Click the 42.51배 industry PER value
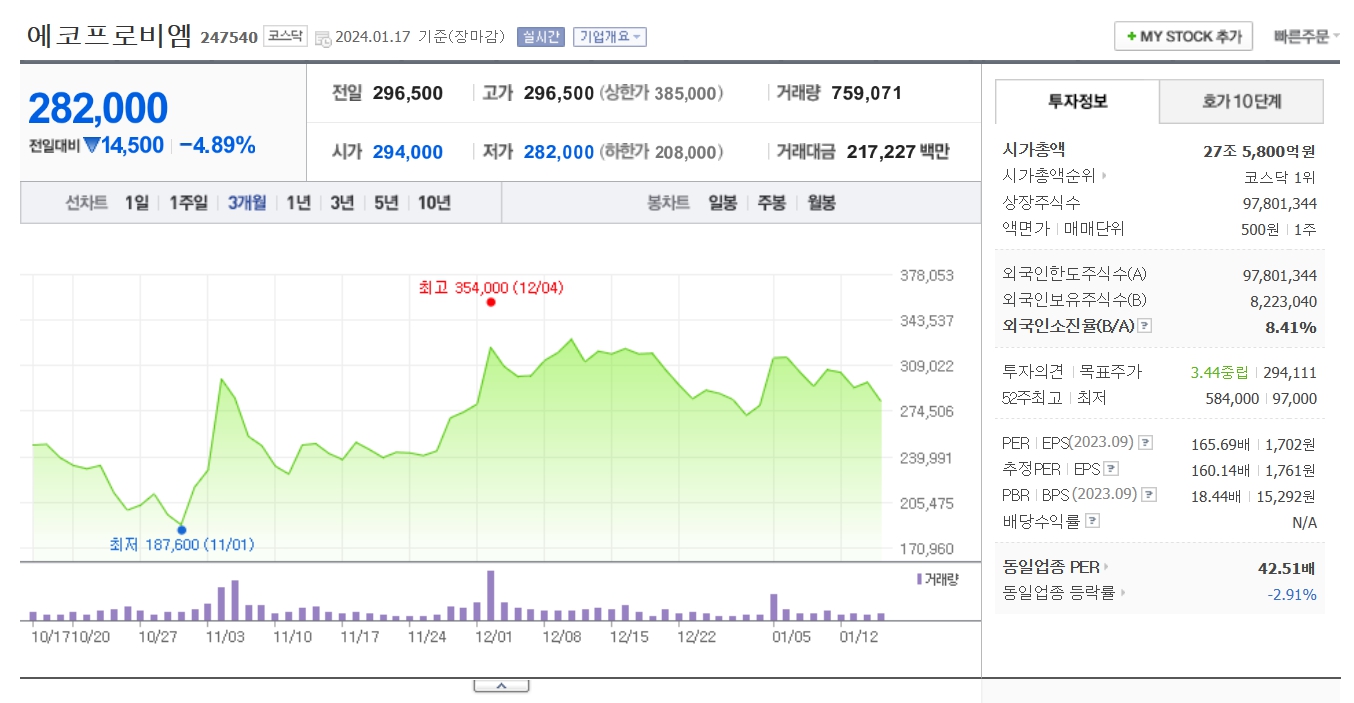Viewport: 1354px width, 703px height. 1287,568
